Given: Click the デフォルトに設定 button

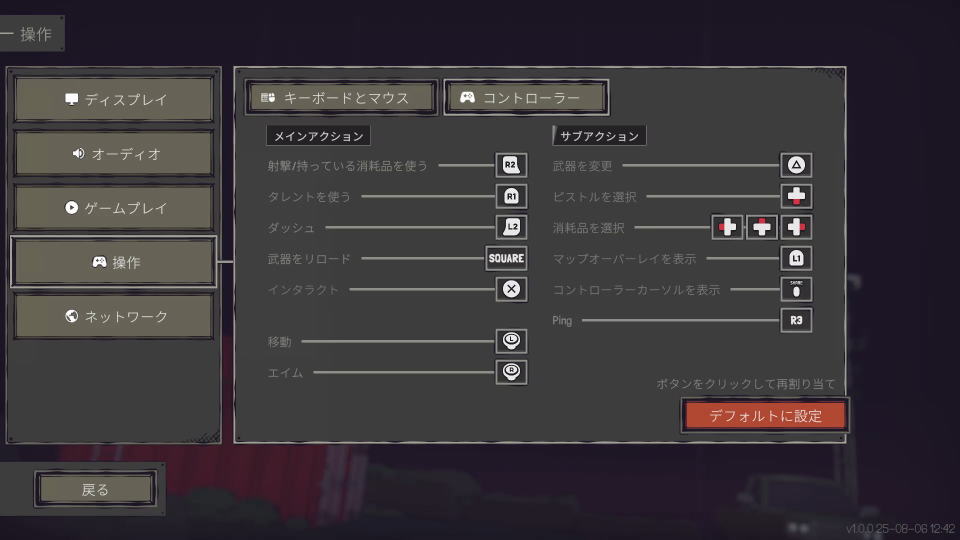Looking at the screenshot, I should coord(765,416).
